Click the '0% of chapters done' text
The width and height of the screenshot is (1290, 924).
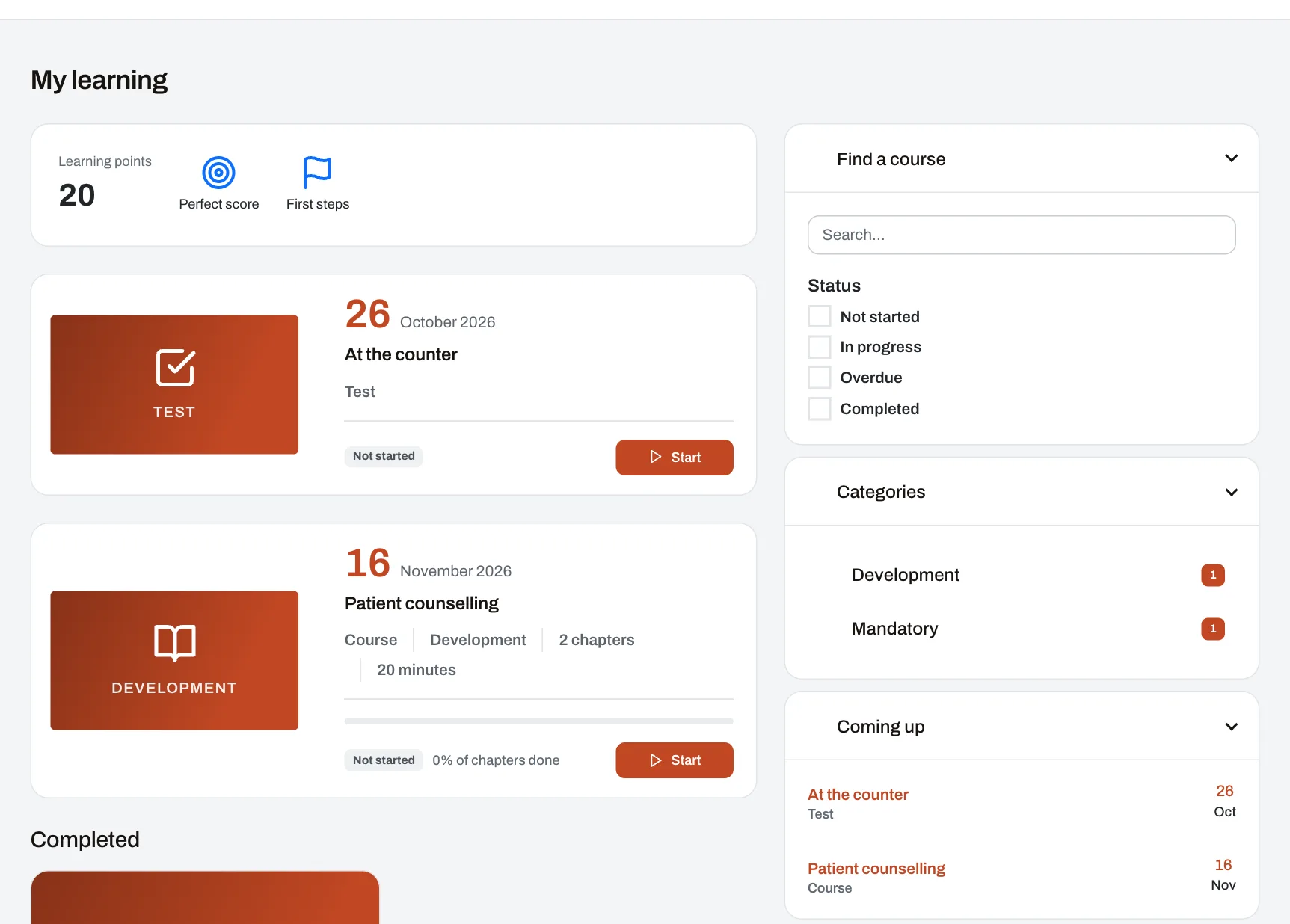496,760
